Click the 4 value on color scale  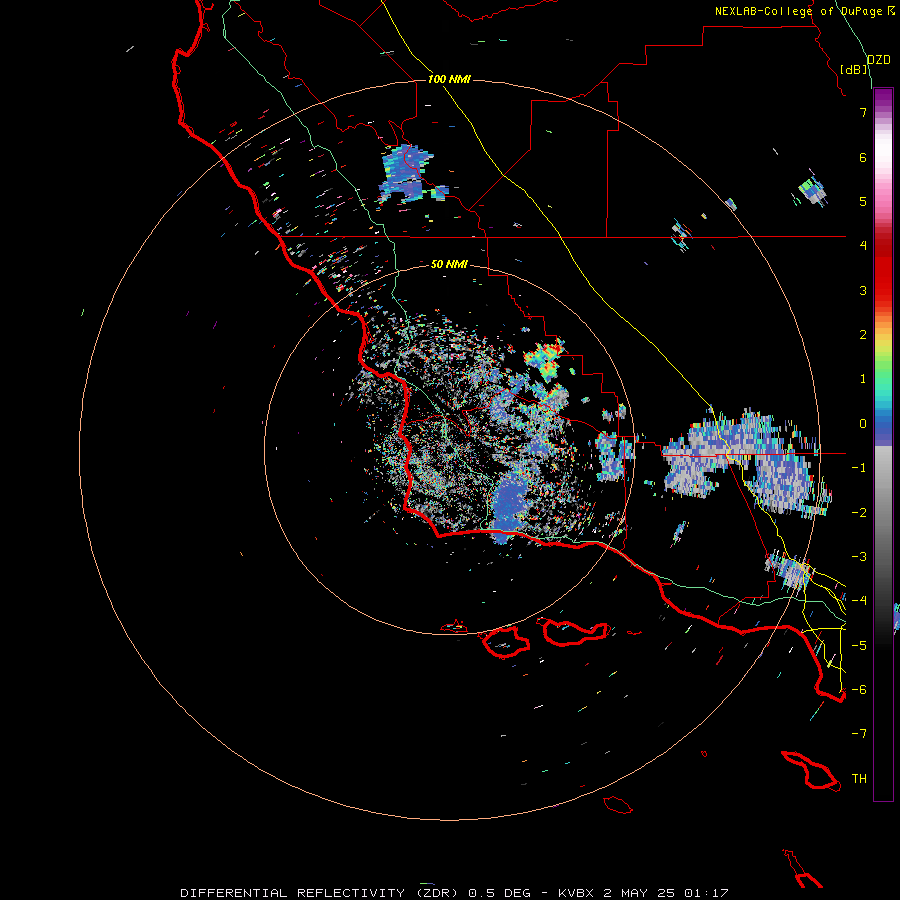coord(863,246)
